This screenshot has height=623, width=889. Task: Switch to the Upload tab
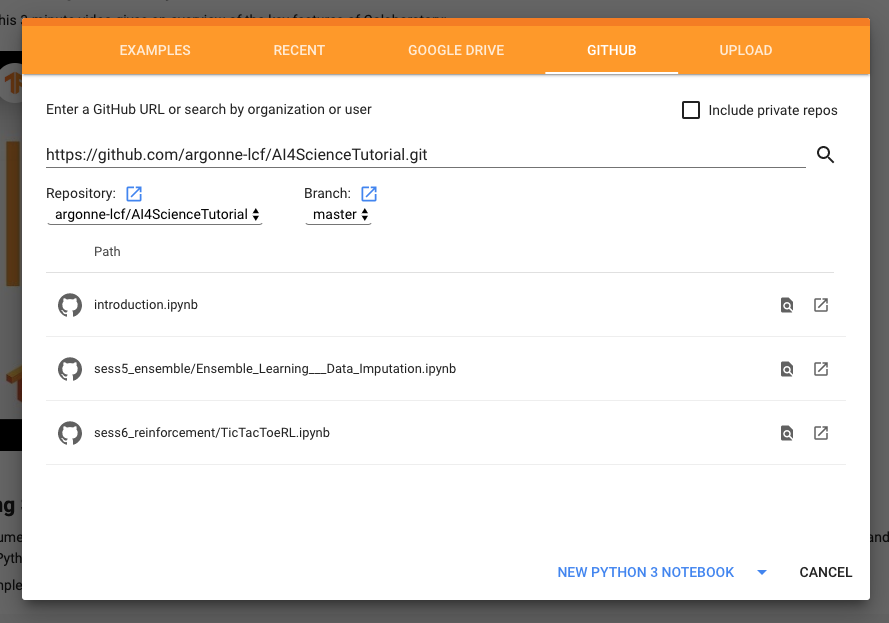tap(746, 50)
